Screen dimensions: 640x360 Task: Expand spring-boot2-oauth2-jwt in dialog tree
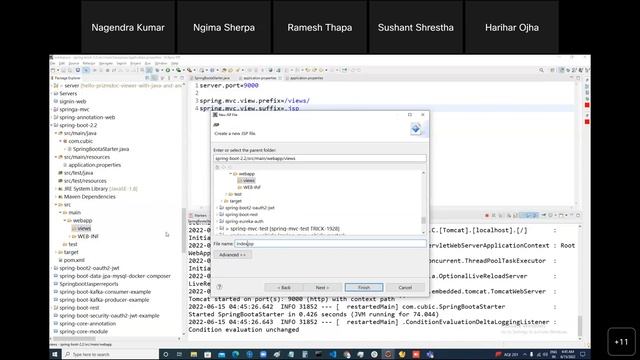(217, 208)
